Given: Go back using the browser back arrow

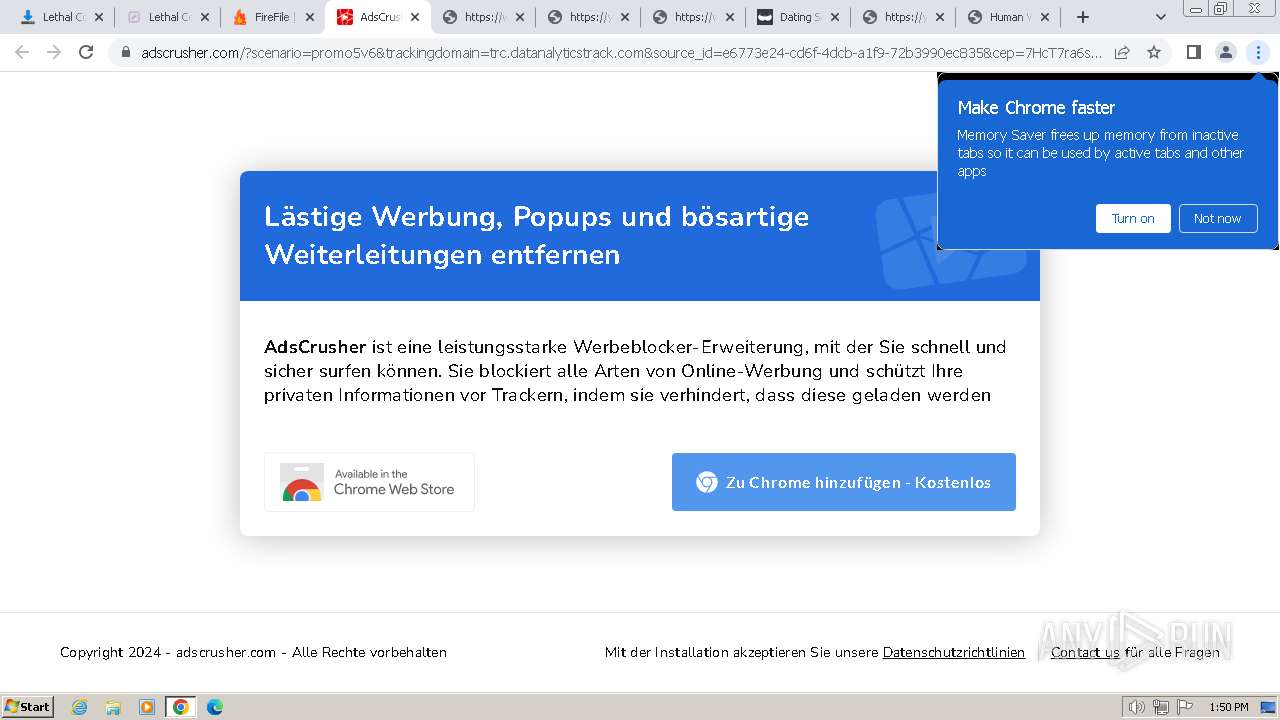Looking at the screenshot, I should [x=22, y=52].
